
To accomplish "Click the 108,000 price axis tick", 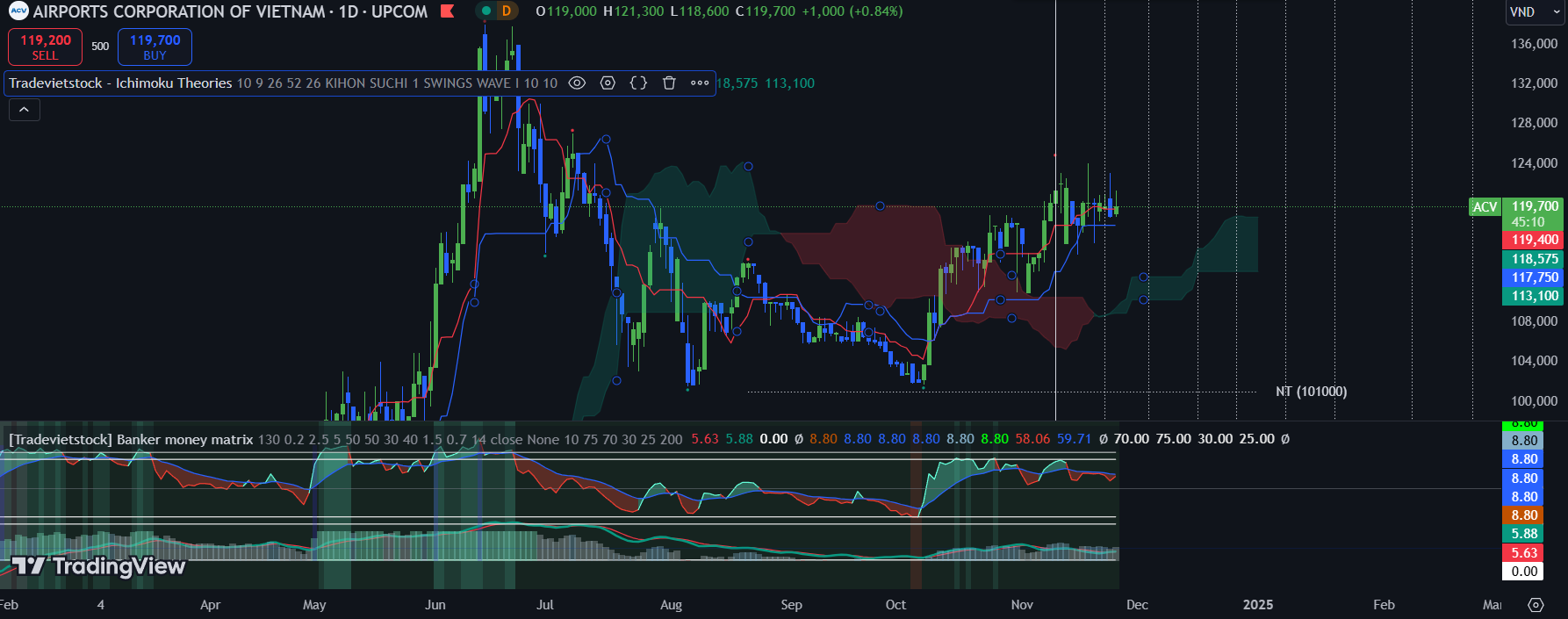I will (1534, 321).
